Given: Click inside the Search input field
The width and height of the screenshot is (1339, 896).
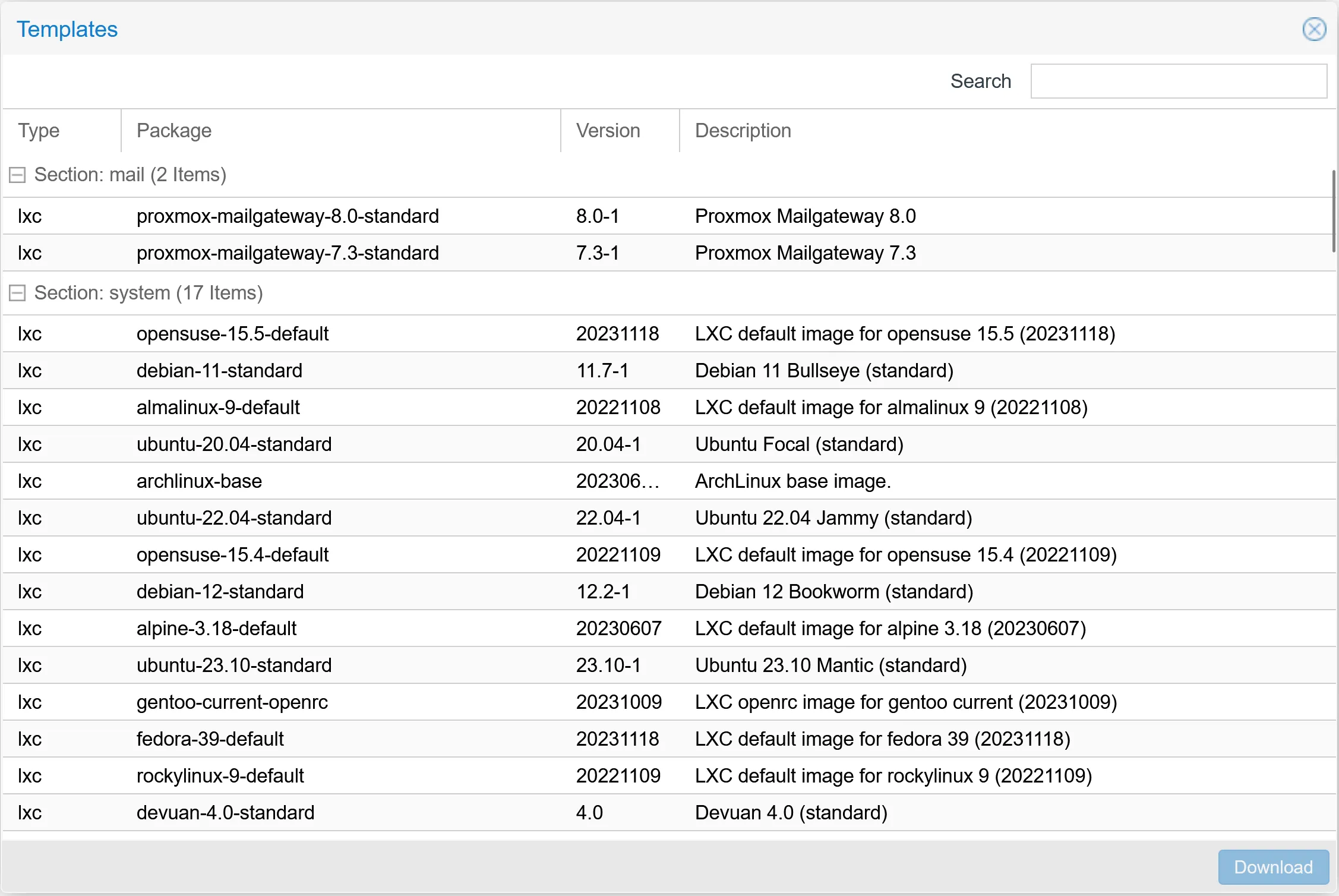Looking at the screenshot, I should [x=1179, y=81].
